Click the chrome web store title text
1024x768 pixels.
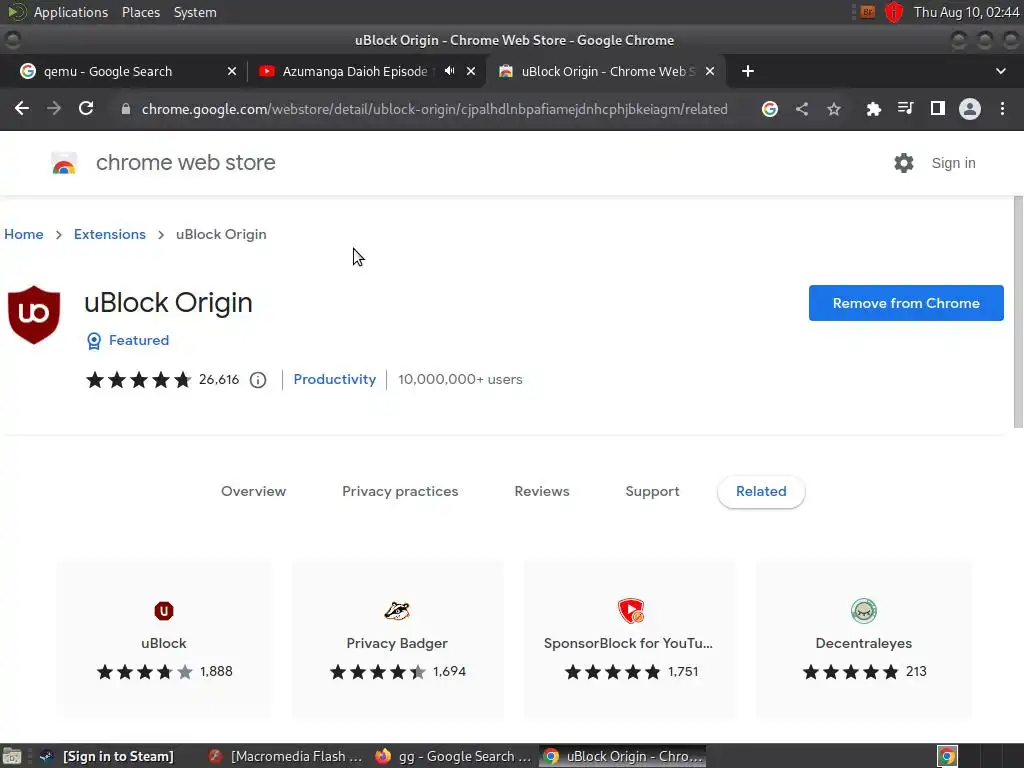coord(185,163)
